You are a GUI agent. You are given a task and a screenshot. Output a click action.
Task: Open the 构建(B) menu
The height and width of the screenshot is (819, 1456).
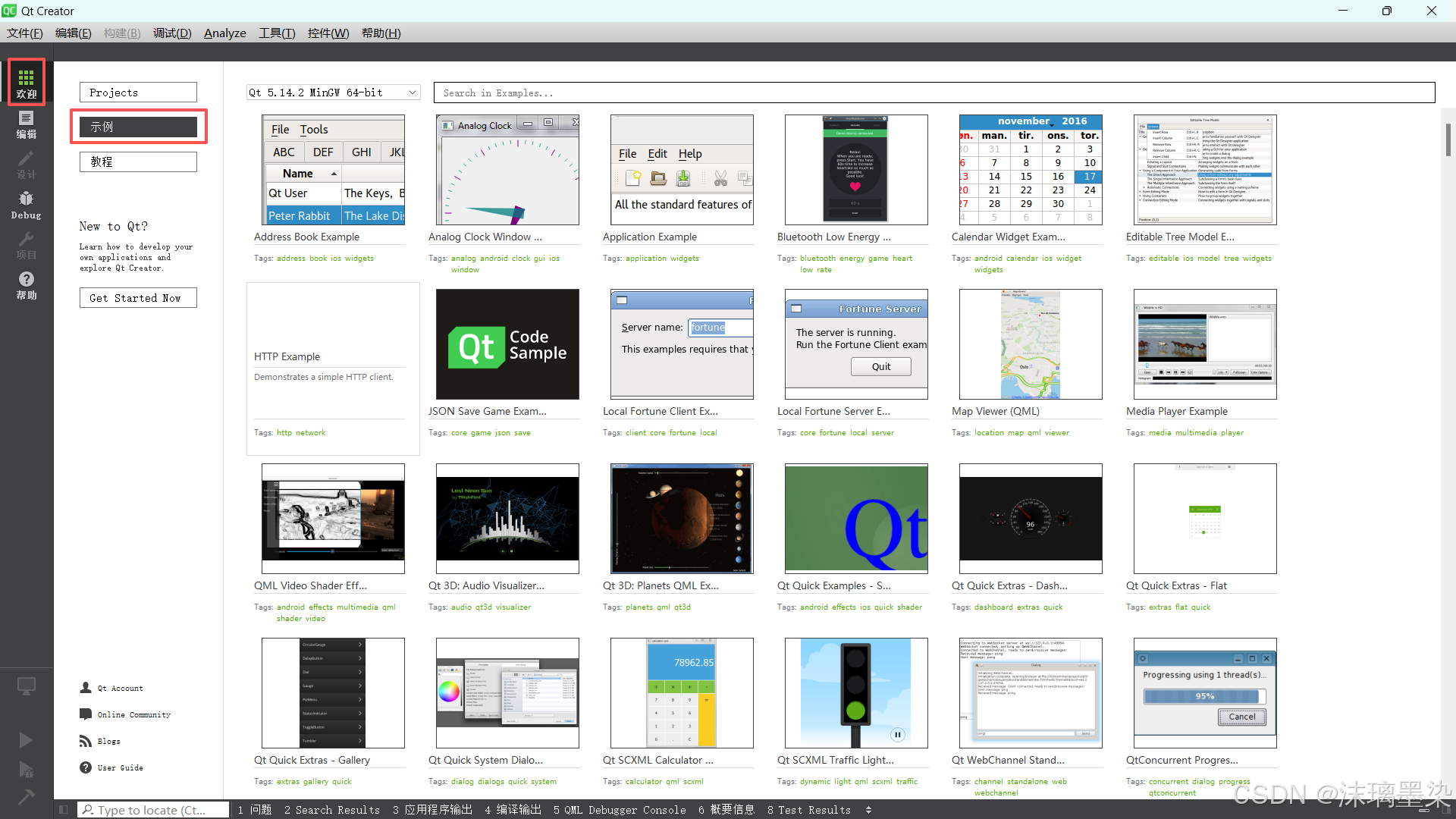pos(122,33)
